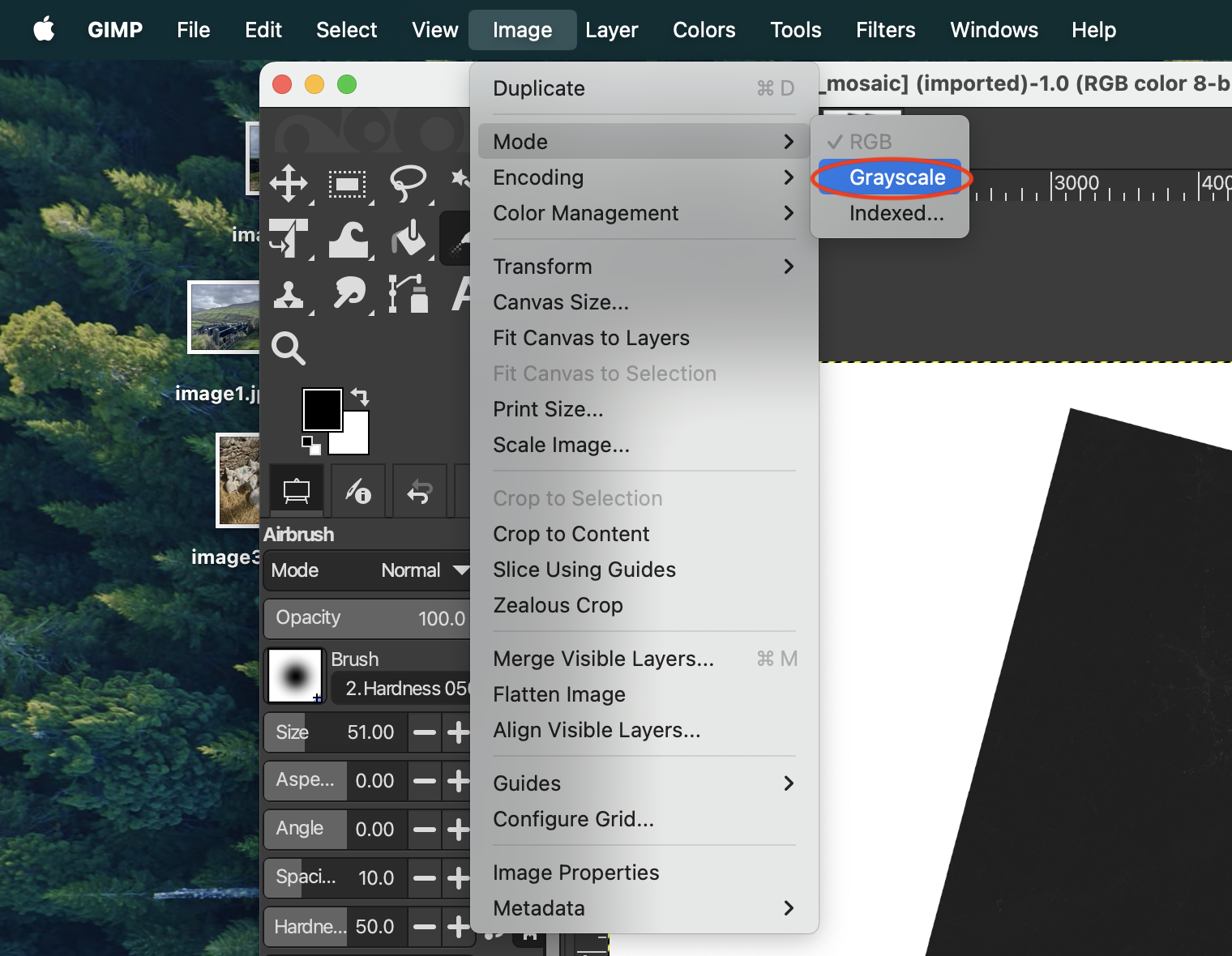The width and height of the screenshot is (1232, 956).
Task: Choose Grayscale mode in submenu
Action: coord(889,177)
